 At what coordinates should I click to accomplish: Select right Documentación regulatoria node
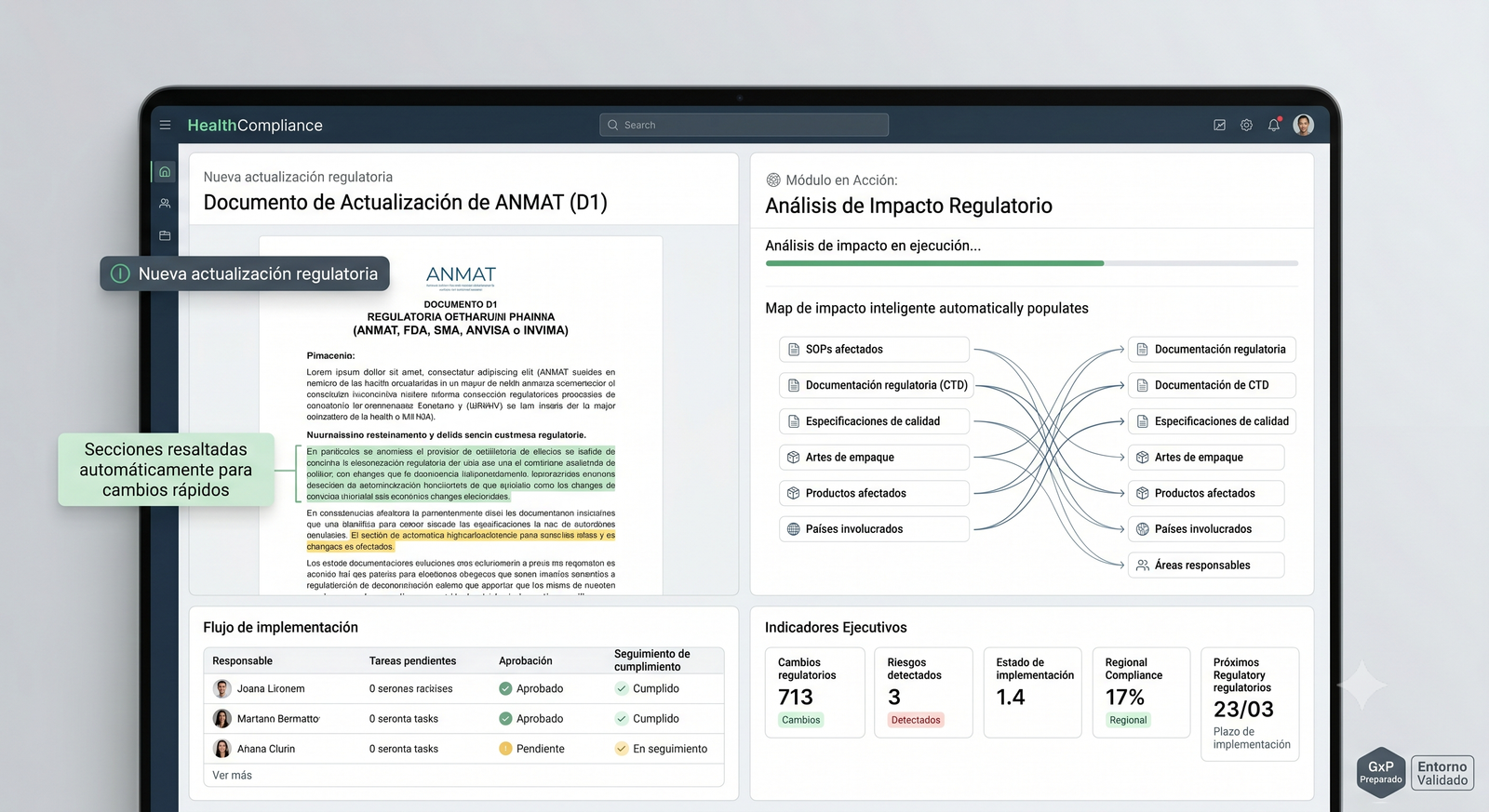pyautogui.click(x=1212, y=349)
